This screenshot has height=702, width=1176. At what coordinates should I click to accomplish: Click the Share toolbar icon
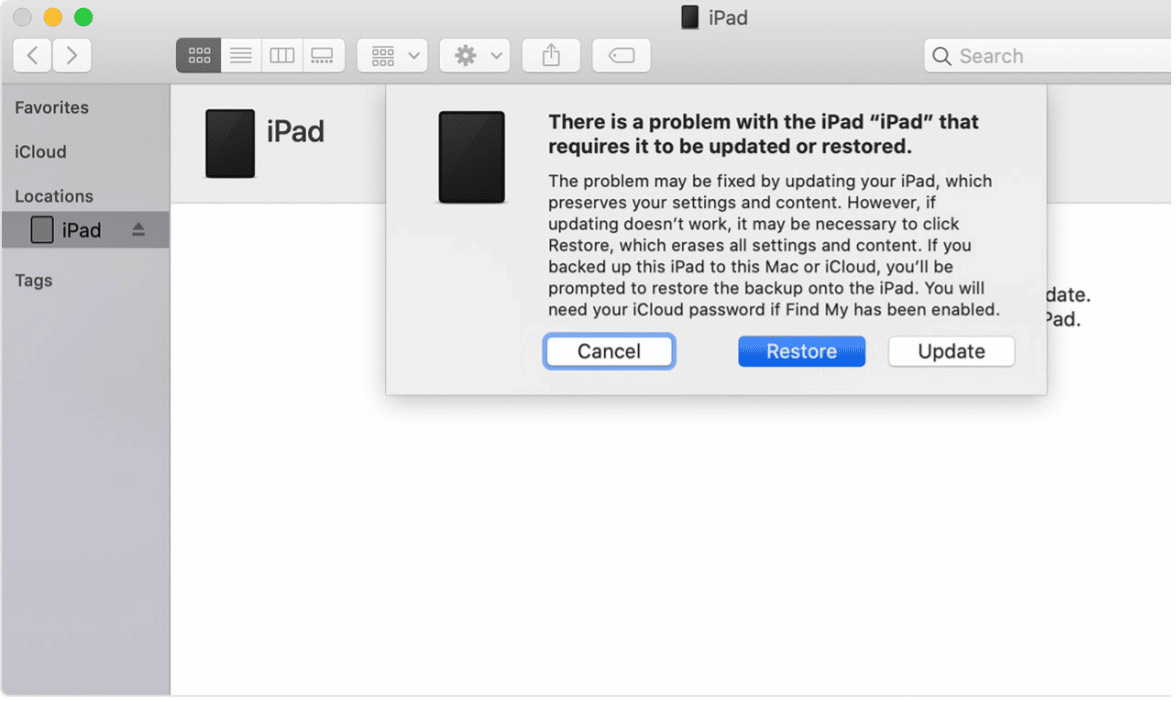point(551,56)
